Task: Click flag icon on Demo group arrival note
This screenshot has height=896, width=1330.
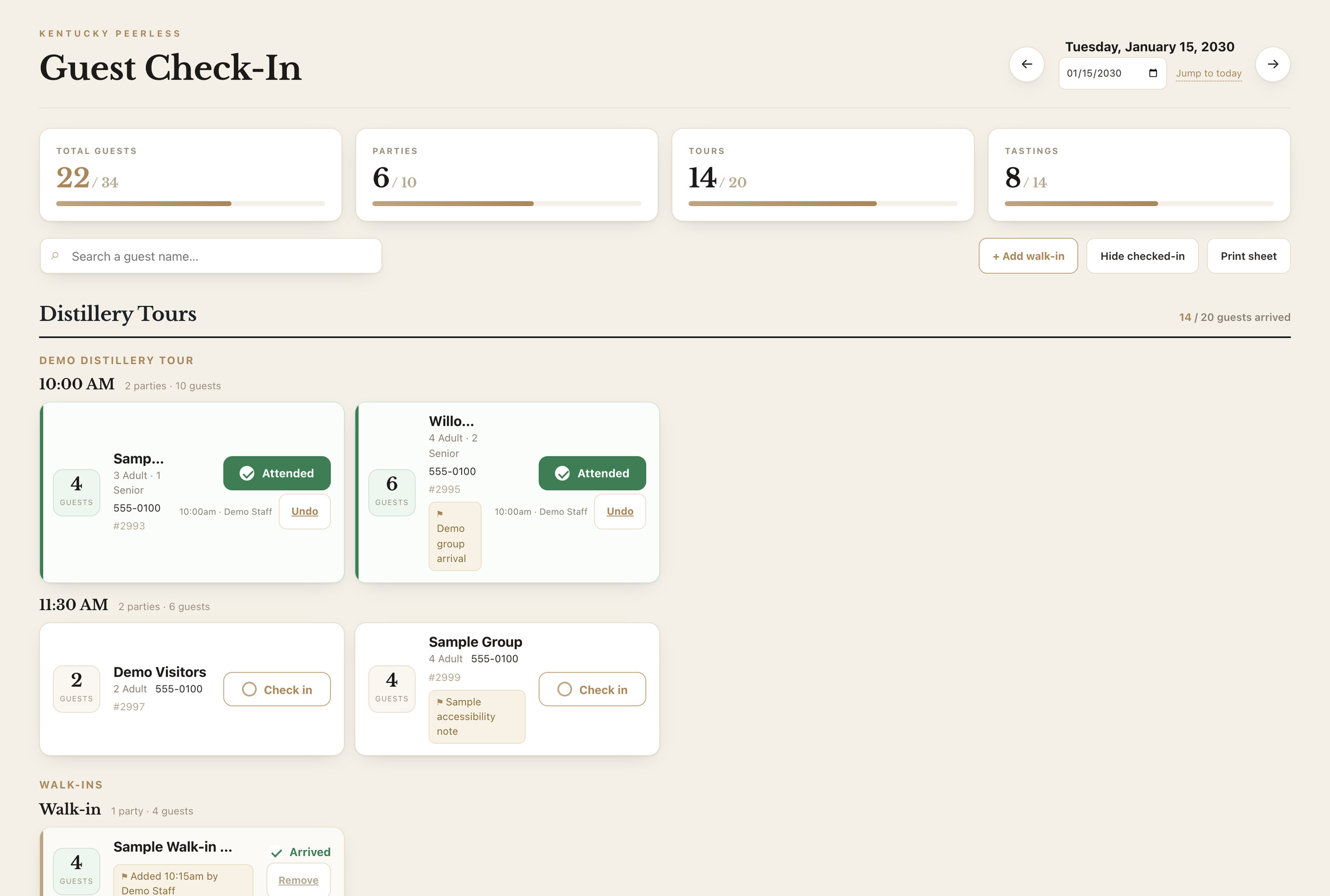Action: coord(440,514)
